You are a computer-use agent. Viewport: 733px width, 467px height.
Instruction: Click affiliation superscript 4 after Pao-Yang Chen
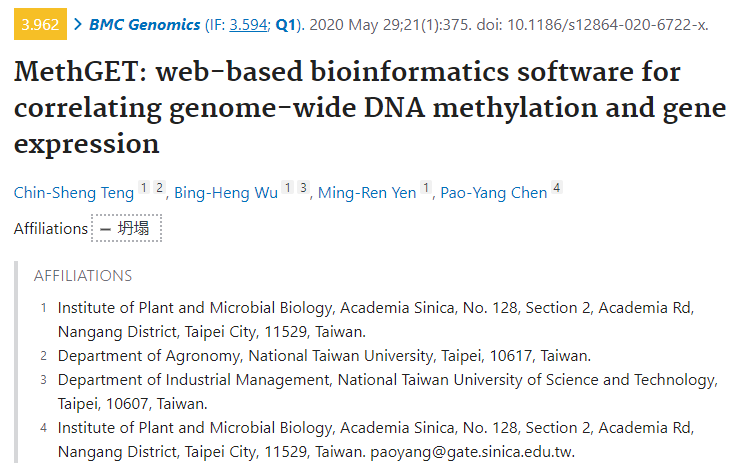tap(557, 187)
